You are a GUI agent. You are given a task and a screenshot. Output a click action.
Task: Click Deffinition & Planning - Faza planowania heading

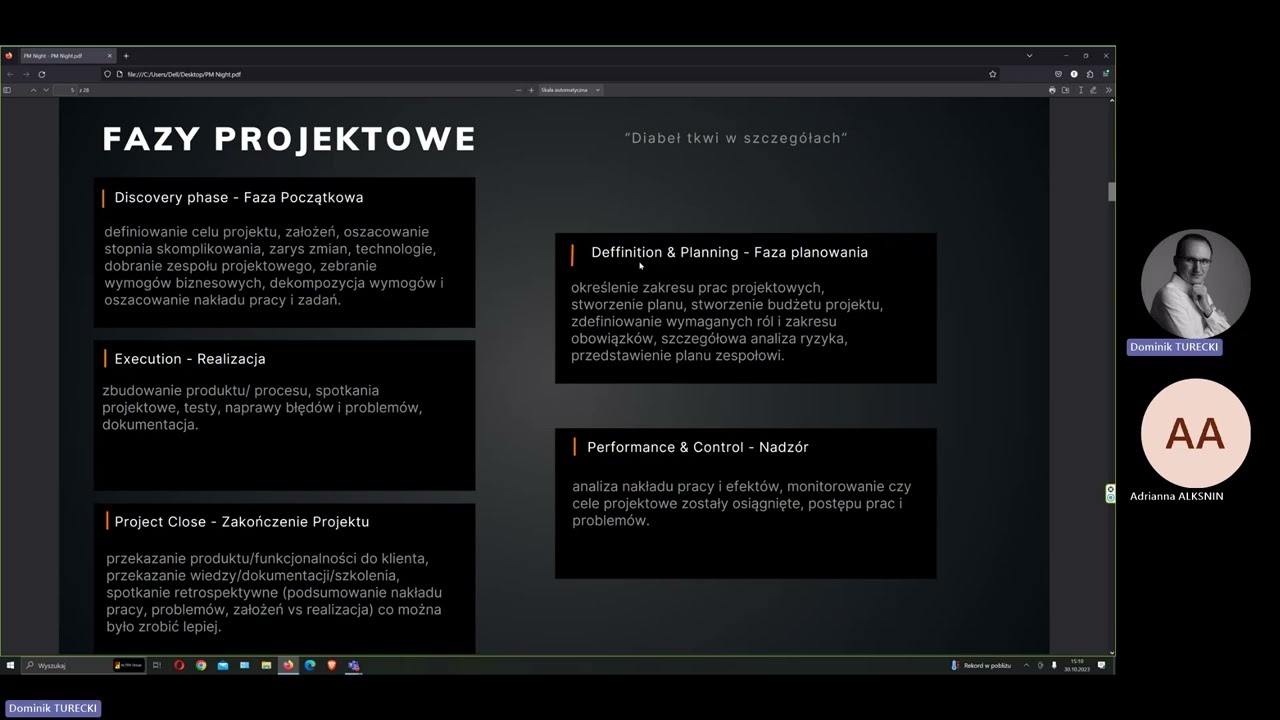click(729, 253)
